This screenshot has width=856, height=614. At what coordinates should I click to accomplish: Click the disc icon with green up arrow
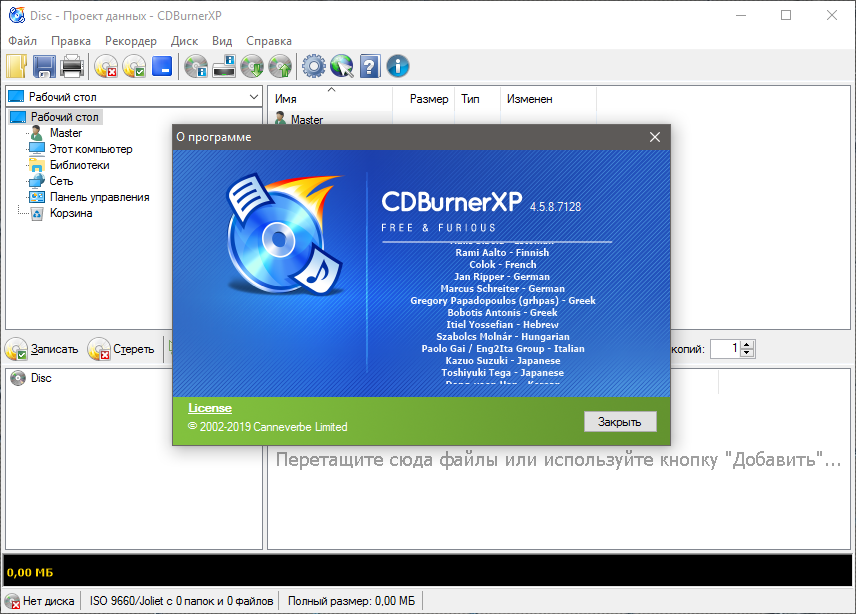click(x=280, y=67)
